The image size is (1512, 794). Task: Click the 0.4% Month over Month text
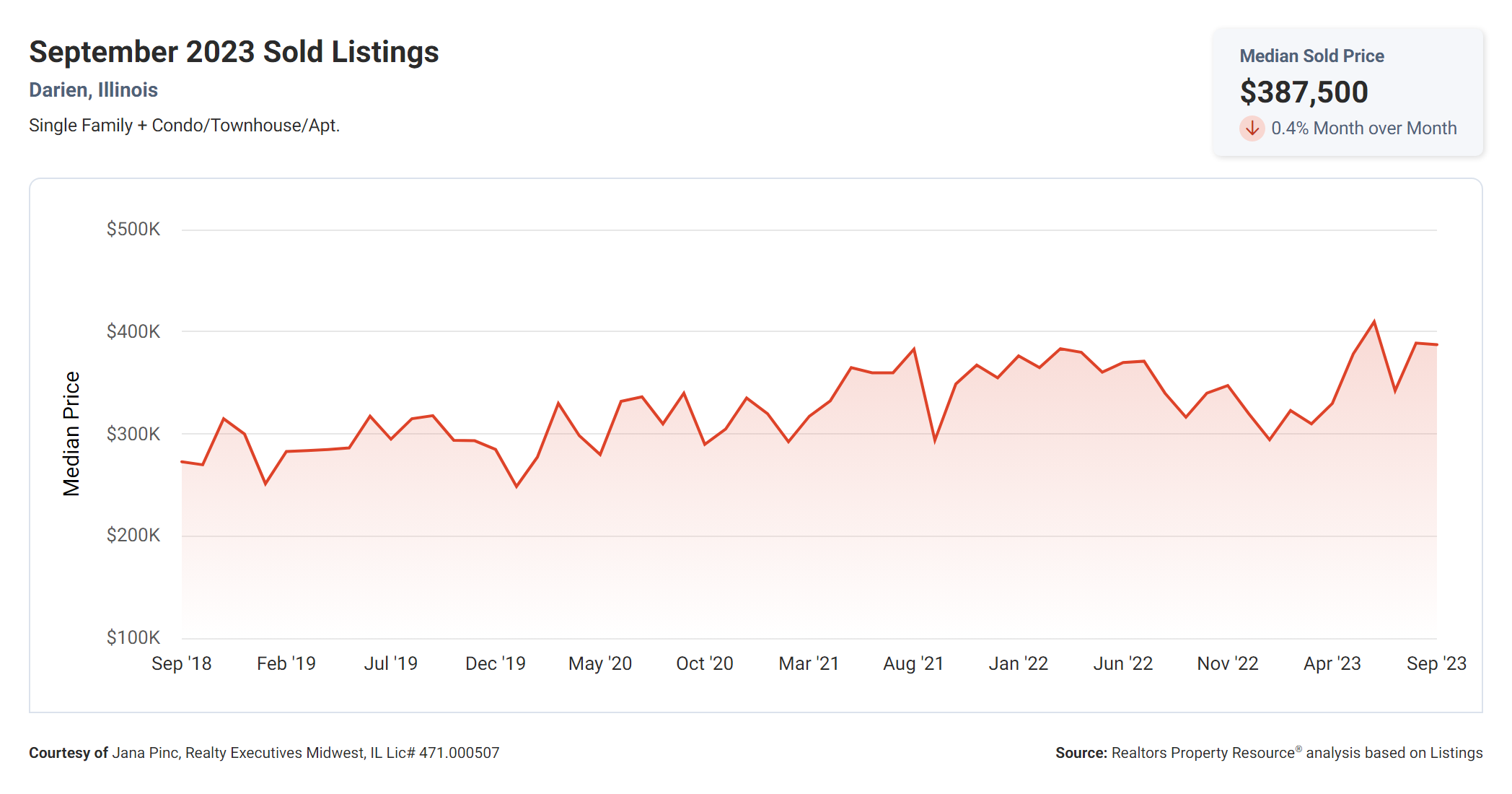1363,128
